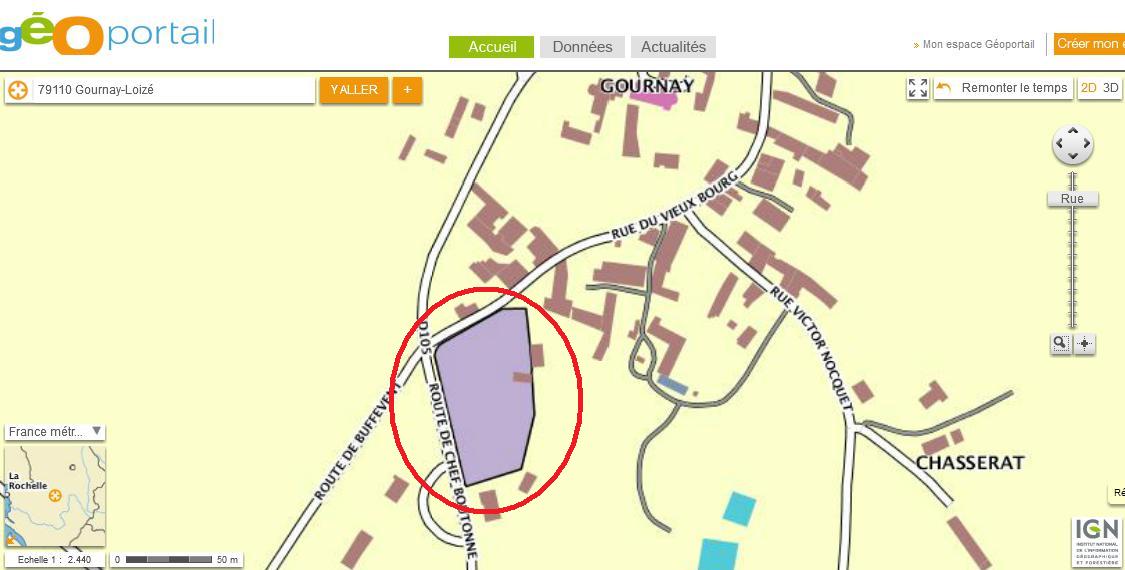Click the Y ALLER search button

coord(354,90)
